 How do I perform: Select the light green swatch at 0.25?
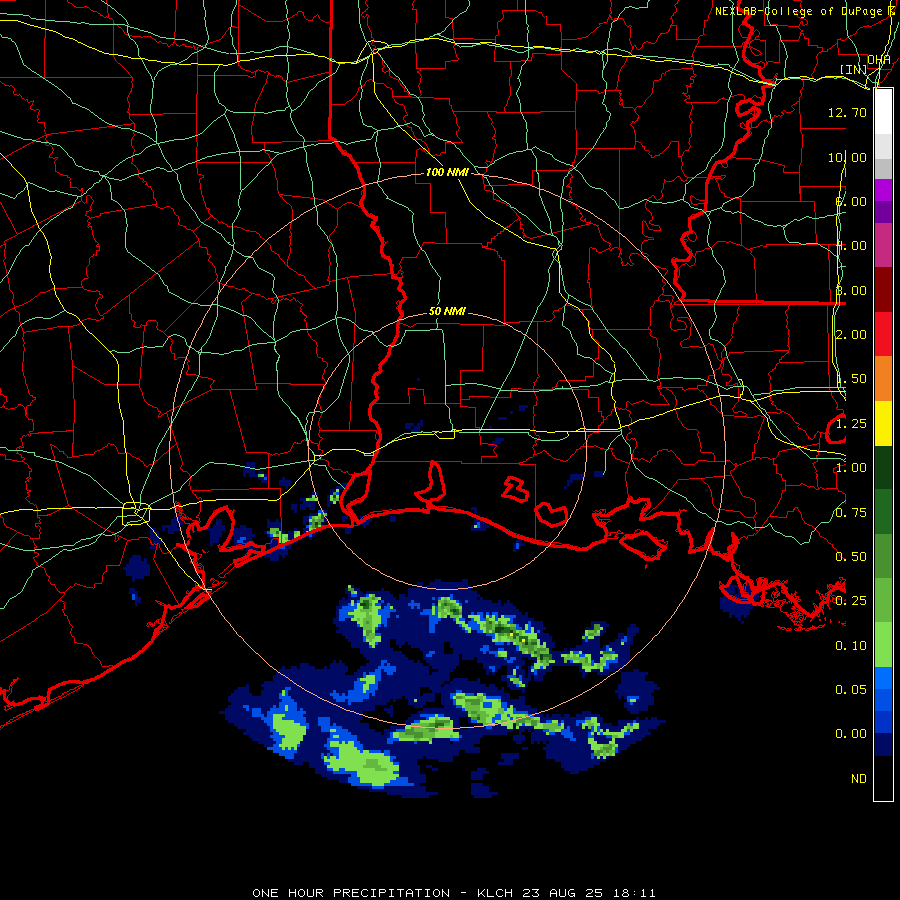tap(883, 600)
